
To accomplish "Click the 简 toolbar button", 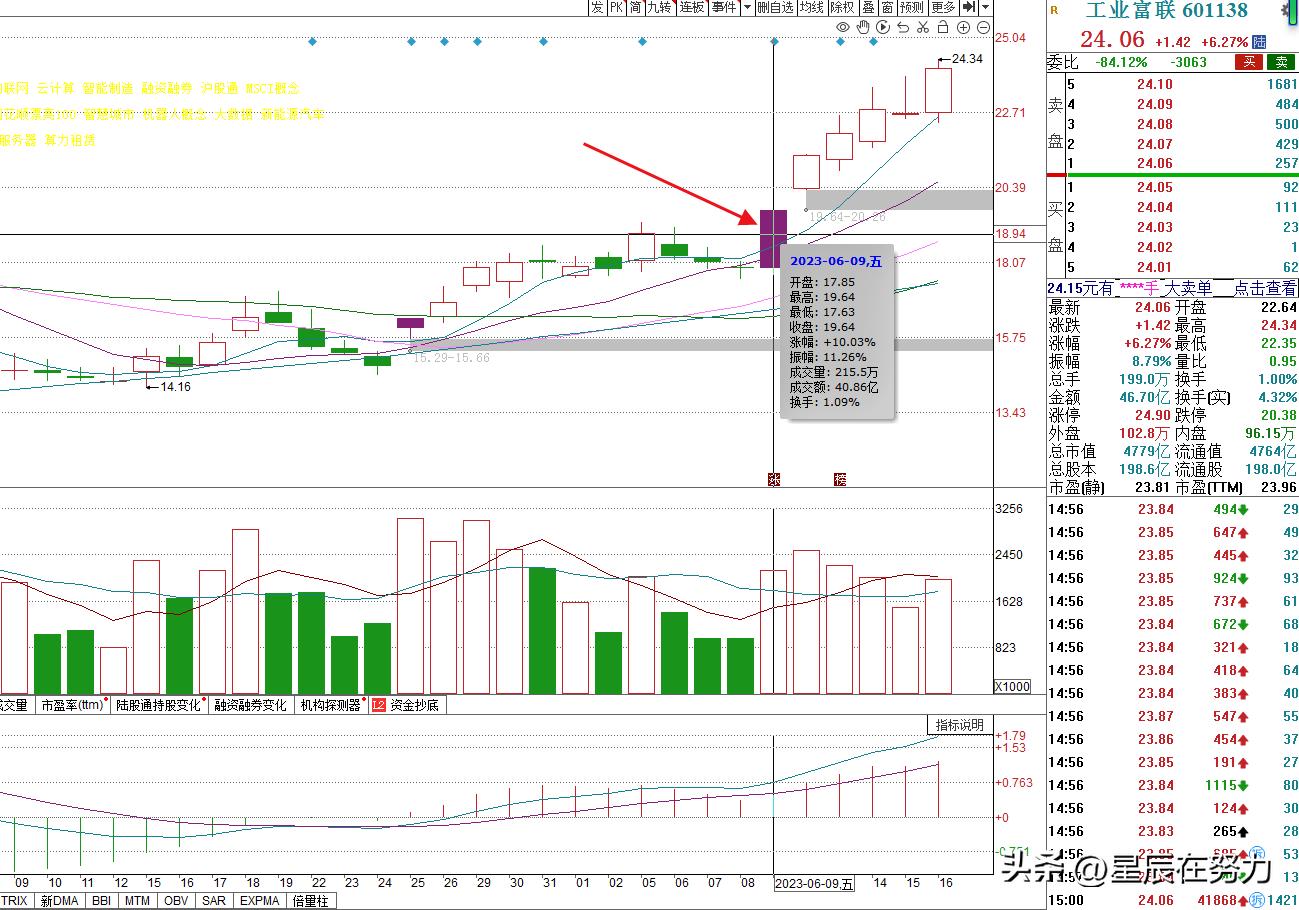I will 636,8.
